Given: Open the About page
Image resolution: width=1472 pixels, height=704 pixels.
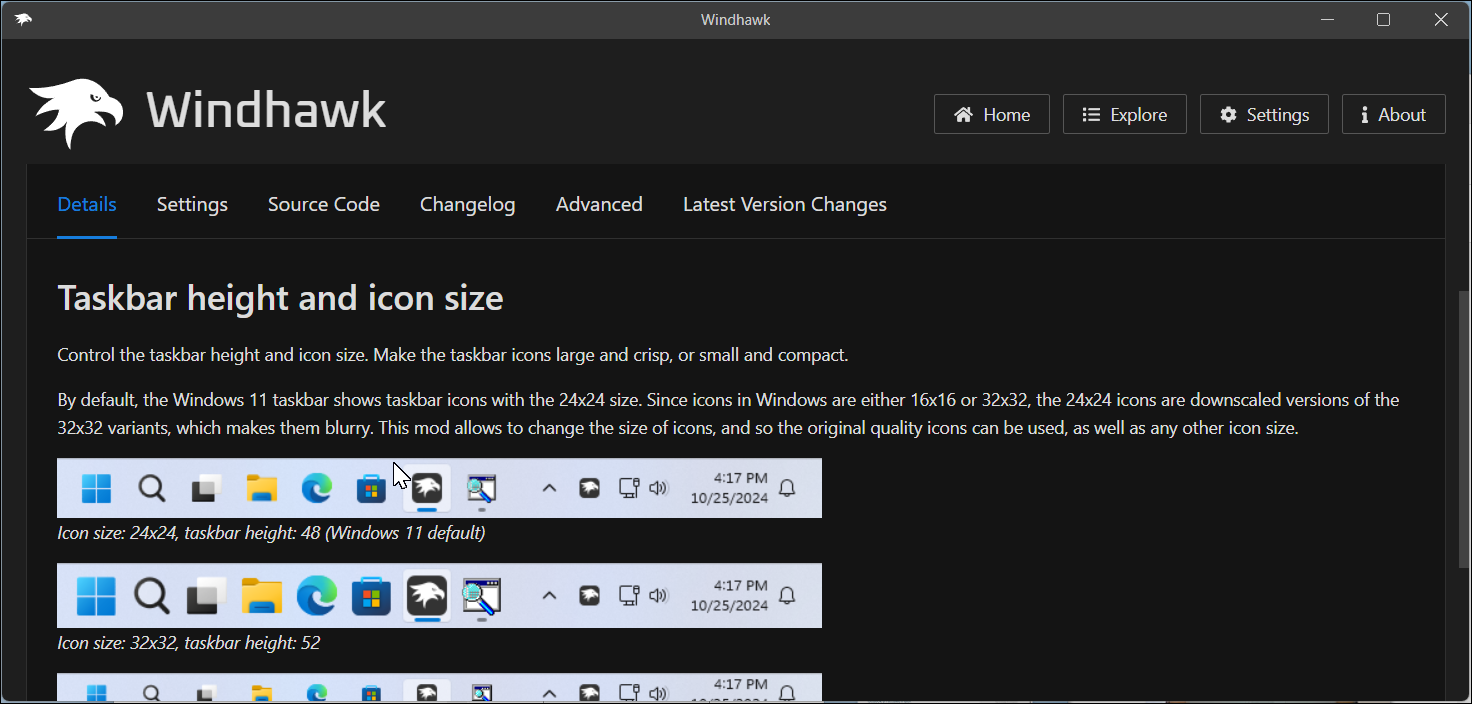Looking at the screenshot, I should [1393, 114].
